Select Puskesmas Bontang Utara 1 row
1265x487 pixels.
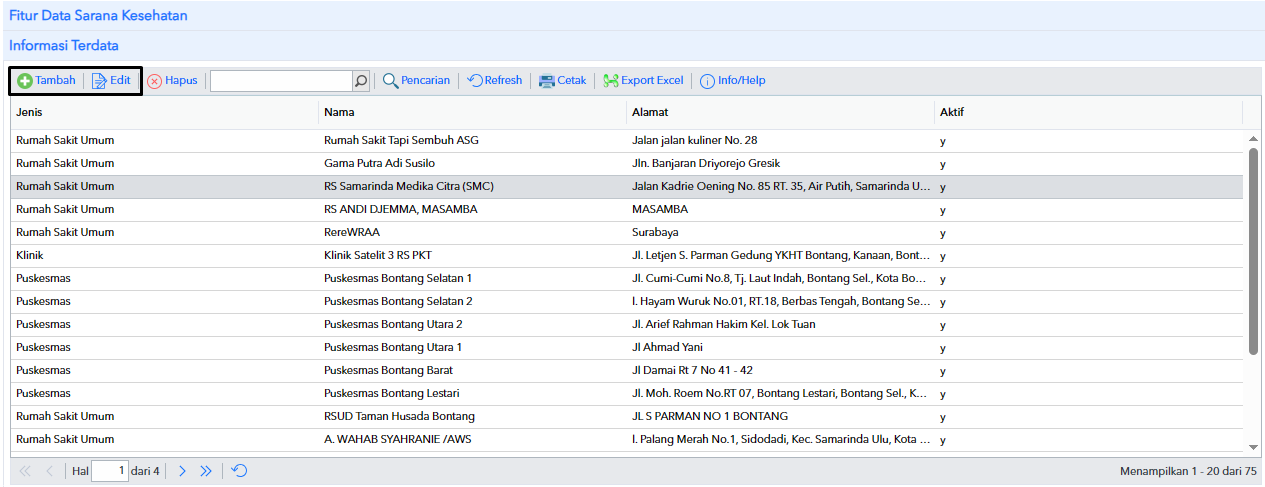(627, 347)
